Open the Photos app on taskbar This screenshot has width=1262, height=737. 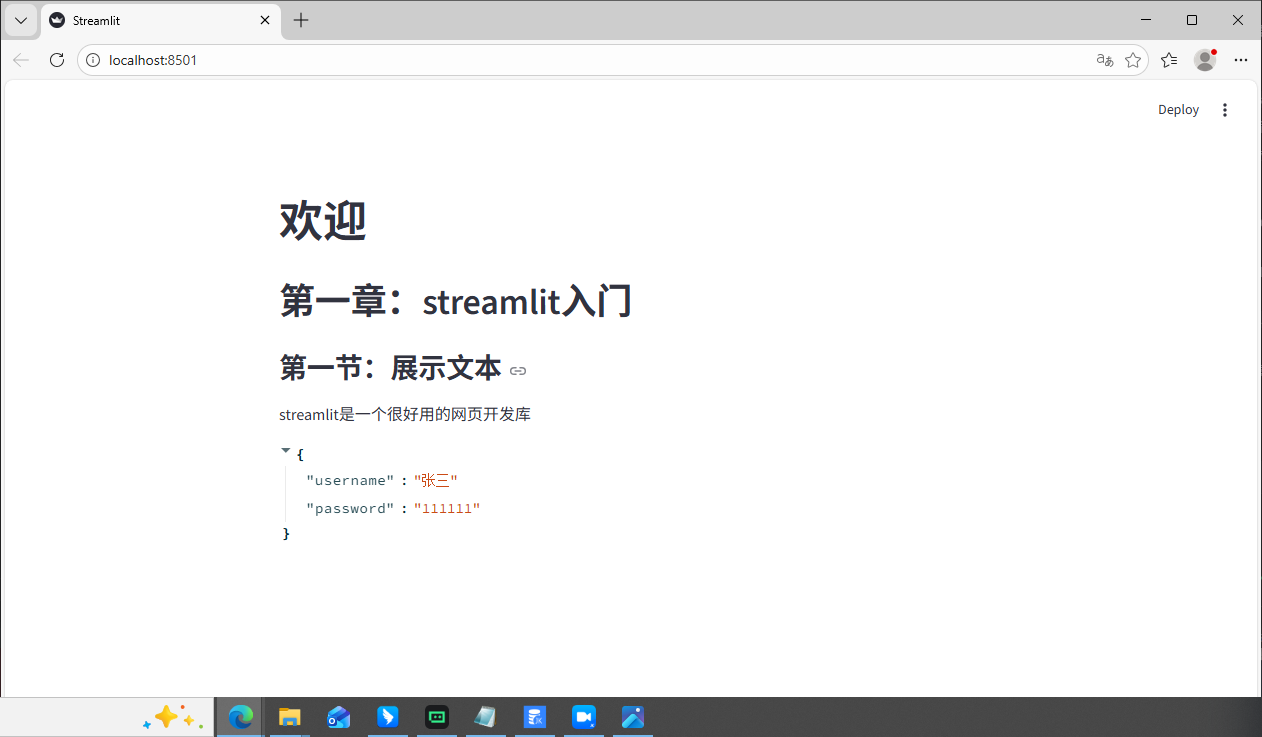[633, 717]
